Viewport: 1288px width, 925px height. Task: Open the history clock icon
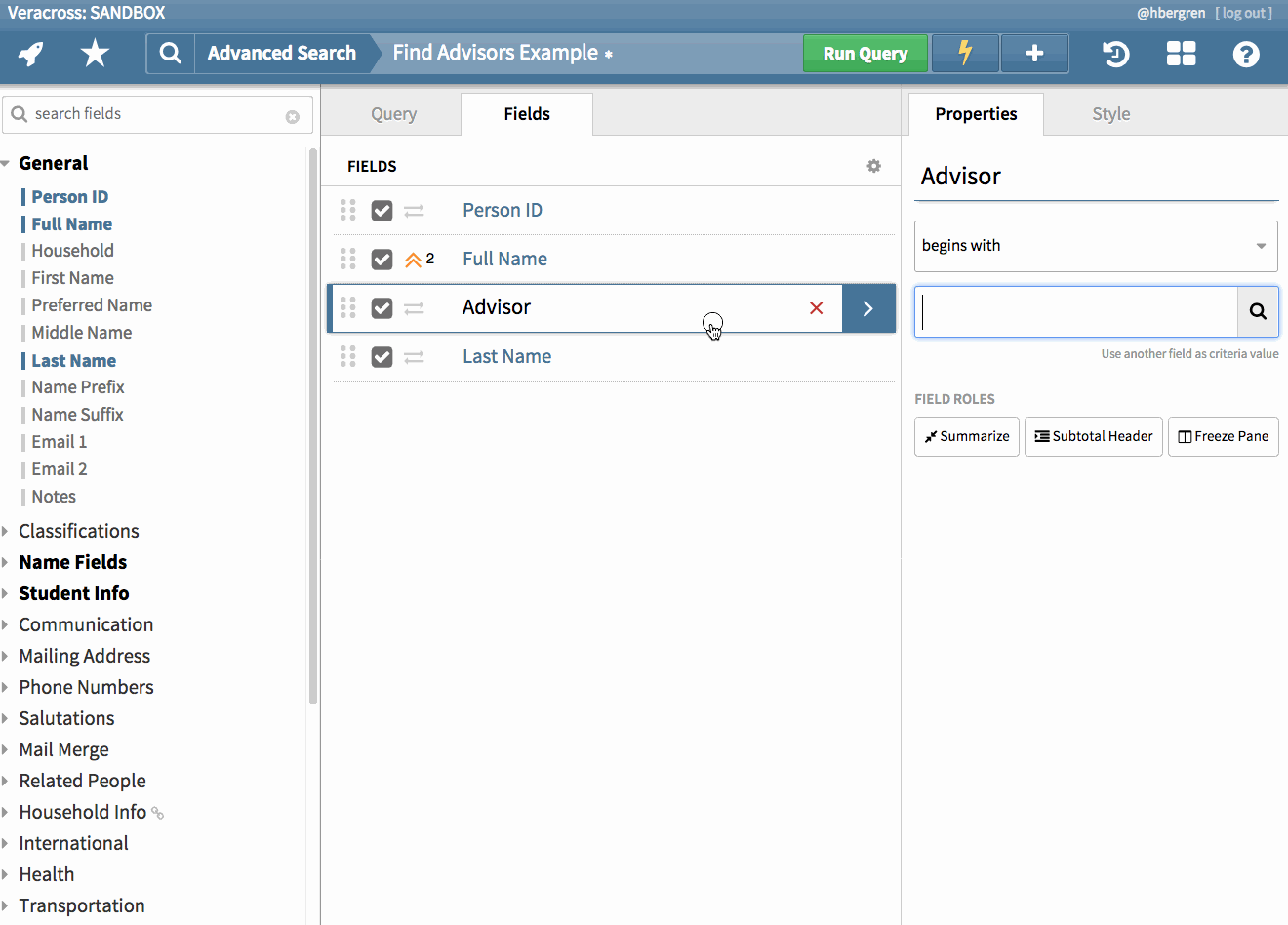tap(1115, 54)
